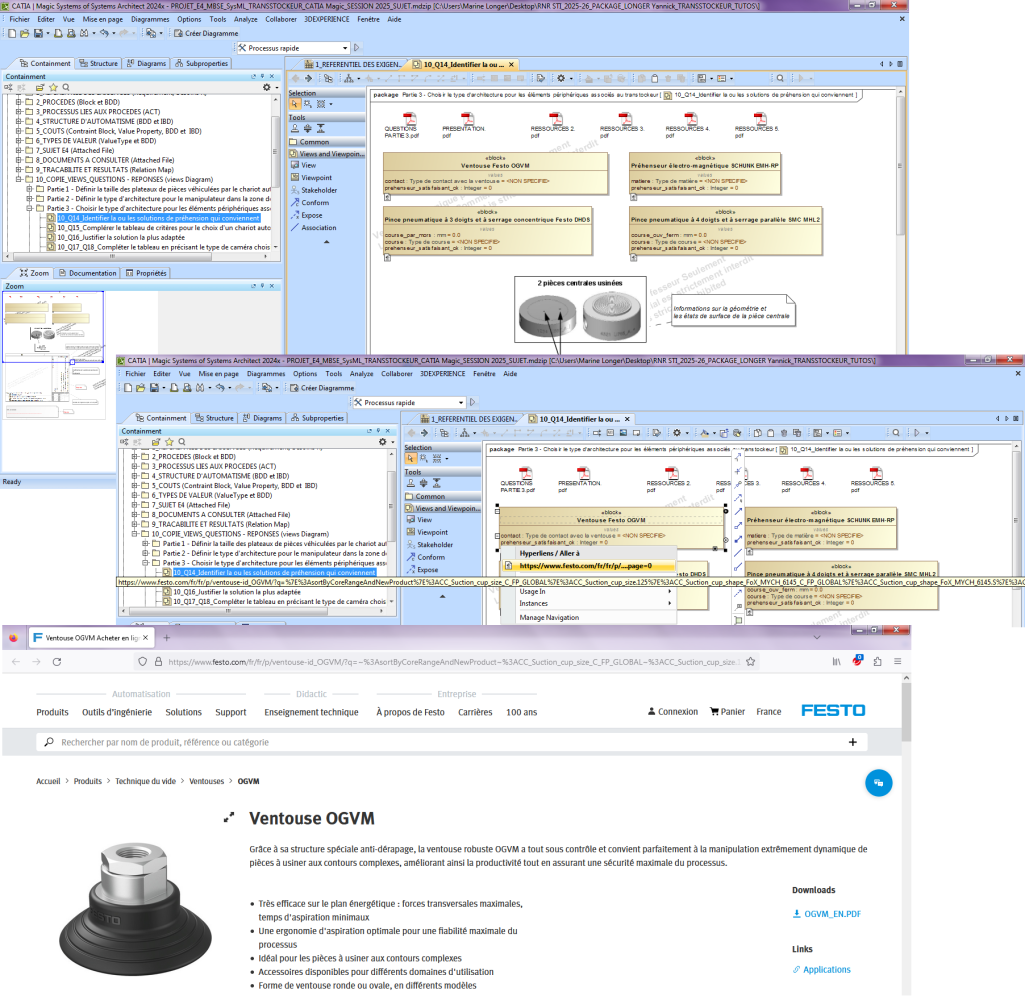This screenshot has width=1025, height=1000.
Task: Download the OGVM_EN.PDF file
Action: tap(832, 914)
